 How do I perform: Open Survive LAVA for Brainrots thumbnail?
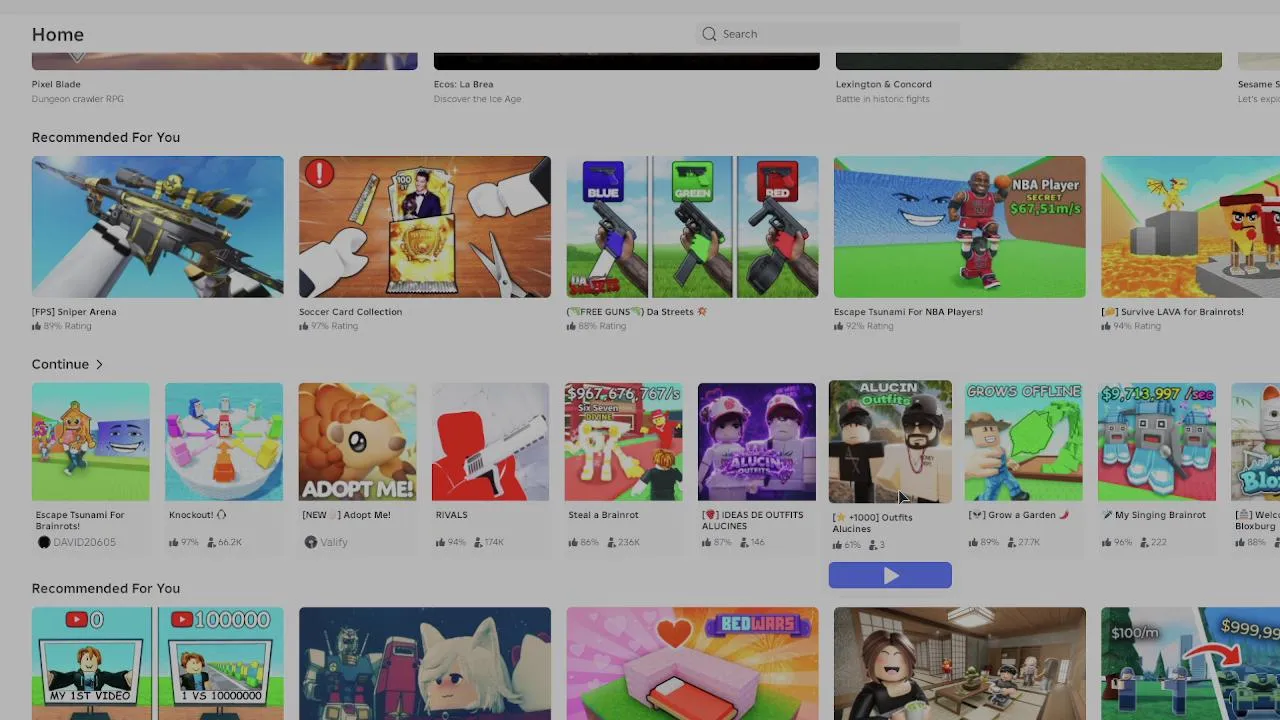(x=1190, y=227)
